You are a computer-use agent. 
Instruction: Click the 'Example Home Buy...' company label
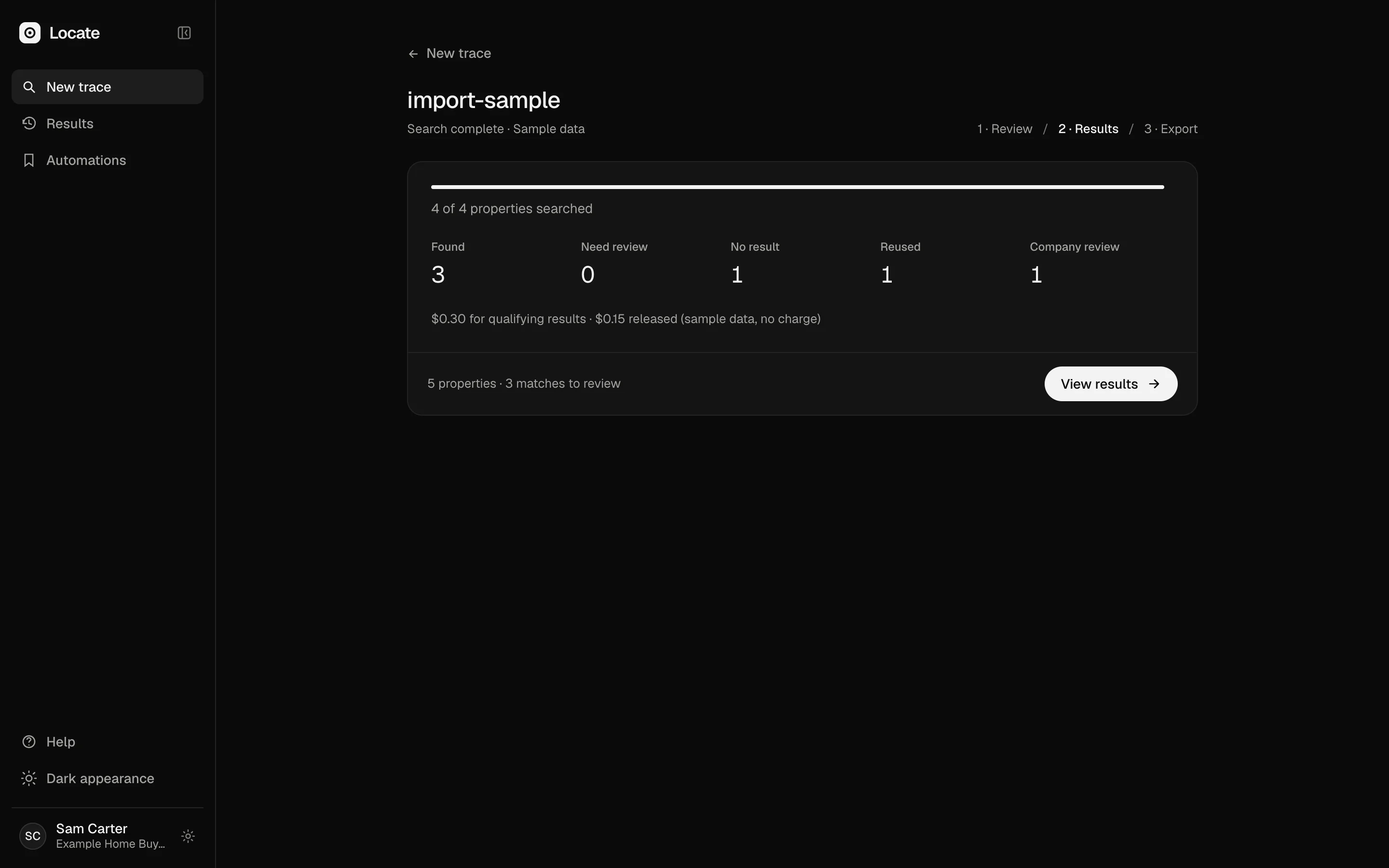110,844
